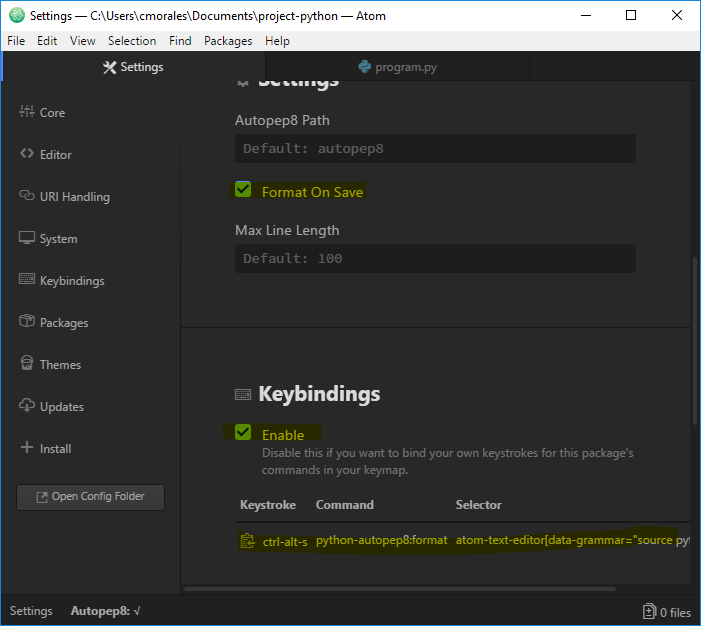Click the URI Handling link icon
The height and width of the screenshot is (626, 701).
pyautogui.click(x=26, y=195)
